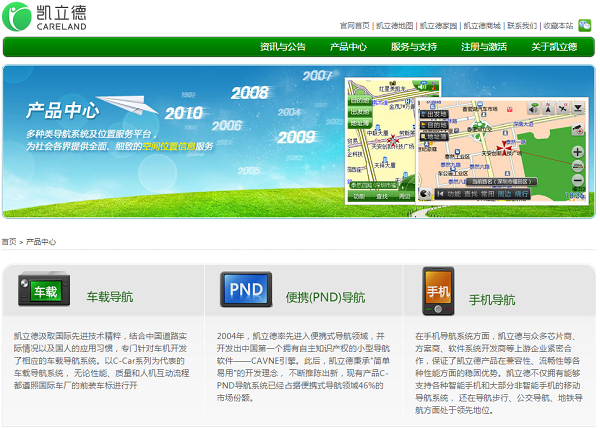
Task: Click the paper airplane graphic in banner
Action: (x=127, y=105)
